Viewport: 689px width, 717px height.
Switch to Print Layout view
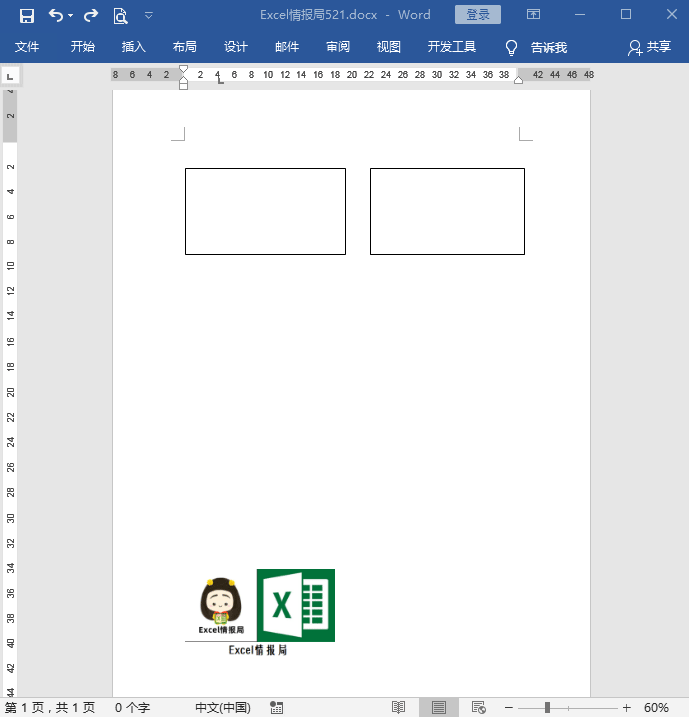pyautogui.click(x=438, y=707)
